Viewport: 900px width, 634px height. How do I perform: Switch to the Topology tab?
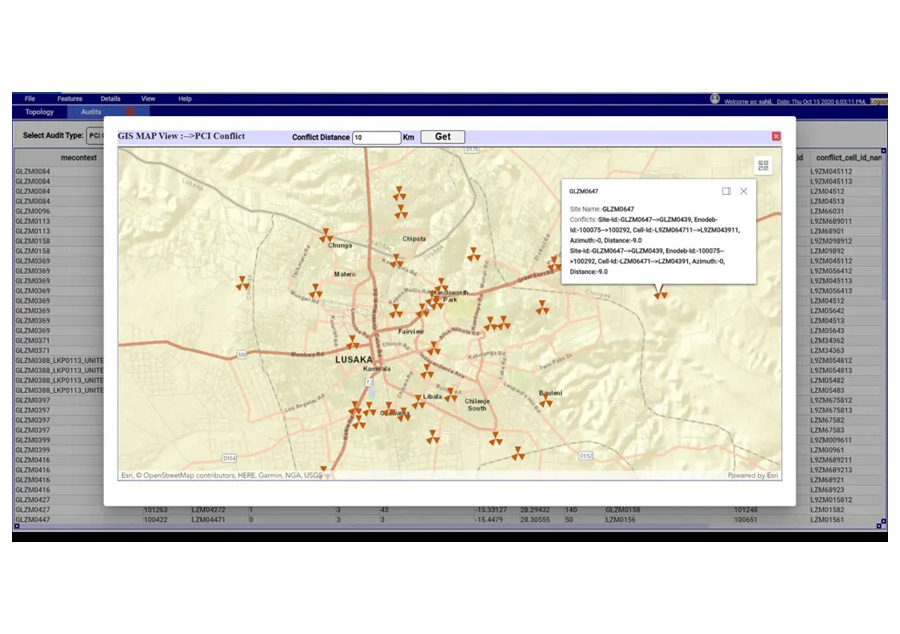point(39,112)
